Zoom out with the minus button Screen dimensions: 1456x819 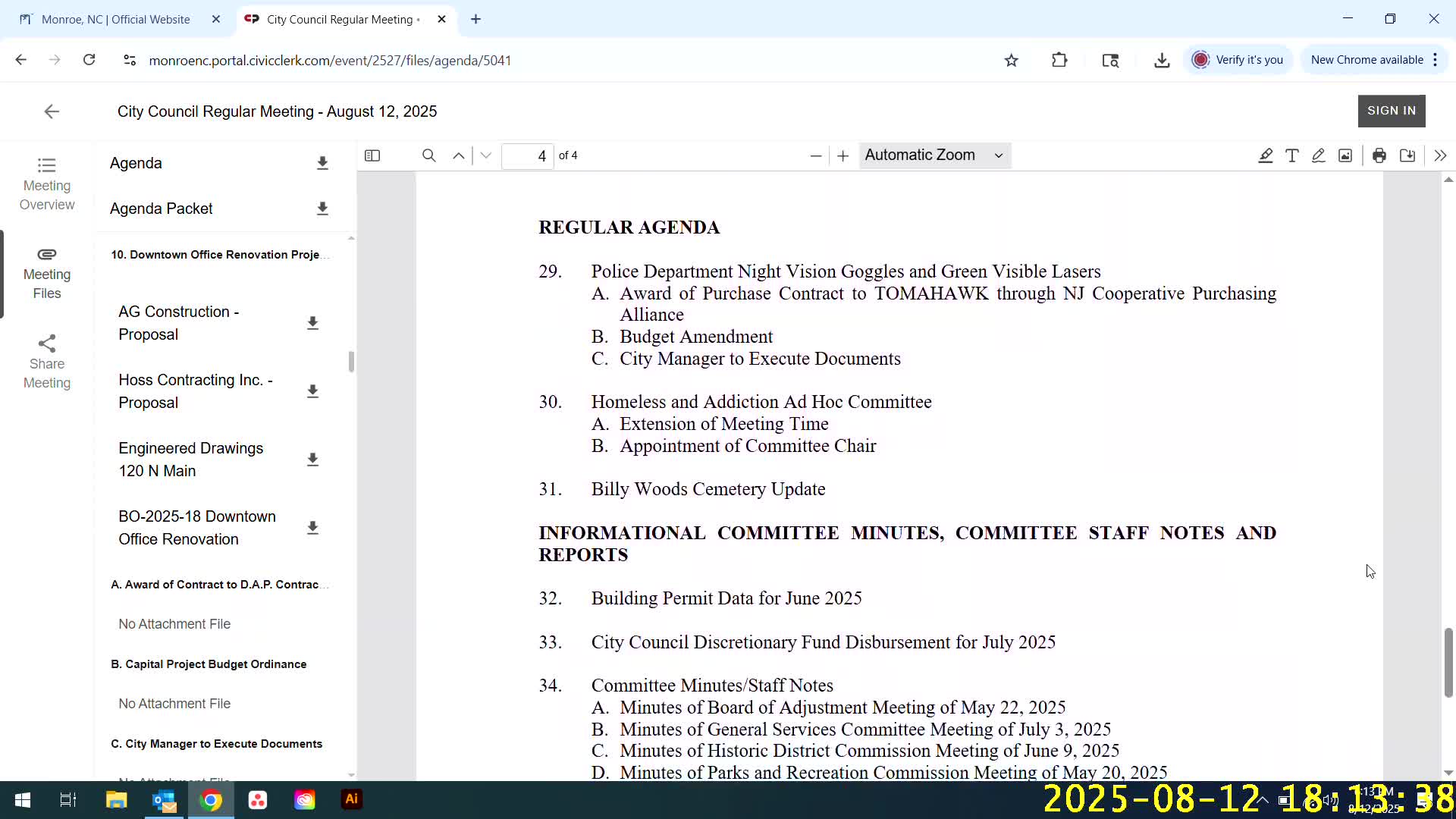tap(815, 155)
